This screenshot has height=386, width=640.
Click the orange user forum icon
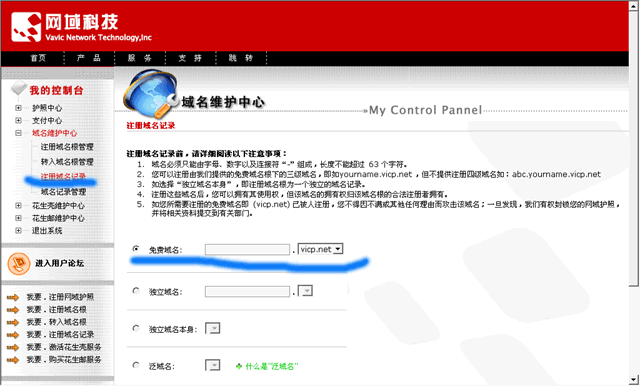(x=19, y=264)
